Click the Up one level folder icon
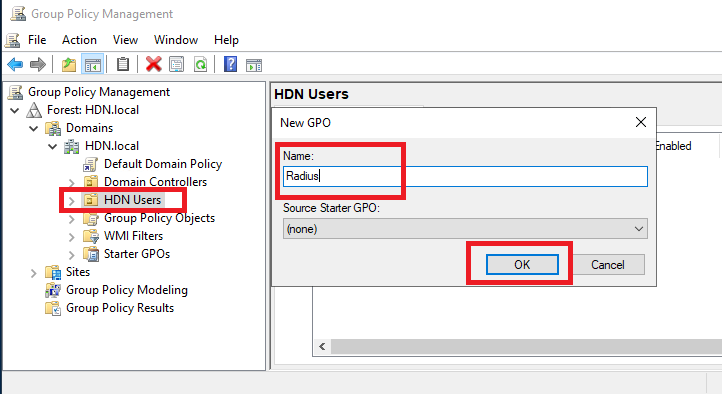Screen dimensions: 722x394 click(69, 64)
